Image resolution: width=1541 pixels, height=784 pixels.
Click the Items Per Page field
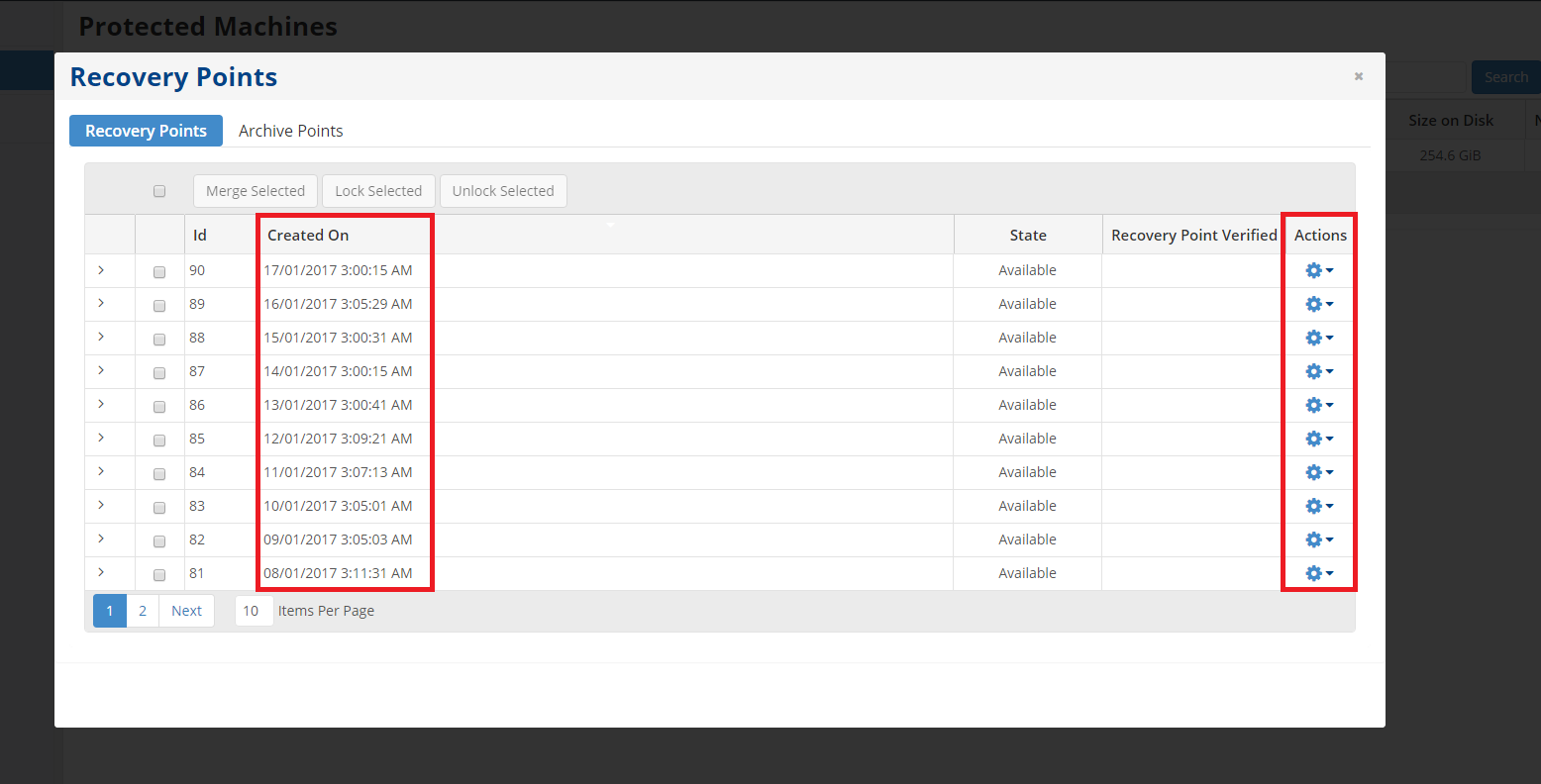point(253,611)
